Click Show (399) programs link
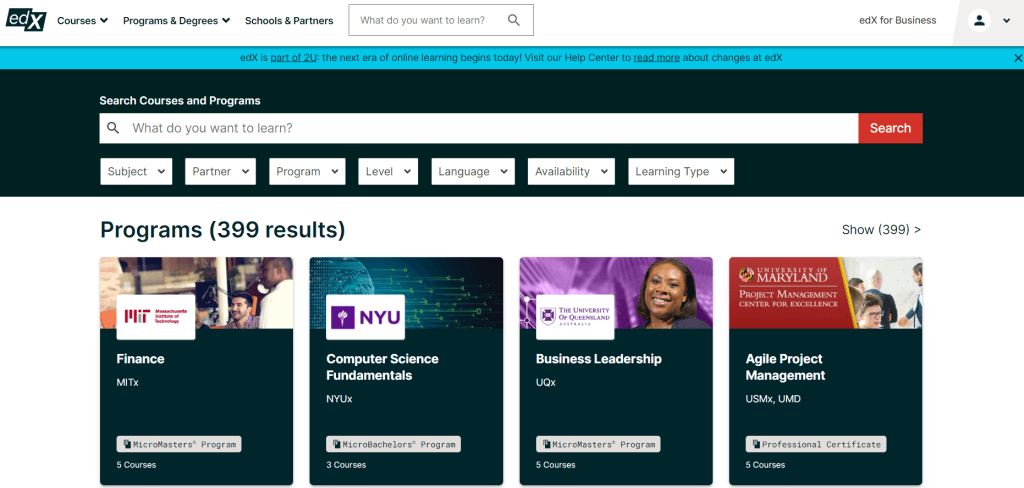The width and height of the screenshot is (1024, 488). 881,230
